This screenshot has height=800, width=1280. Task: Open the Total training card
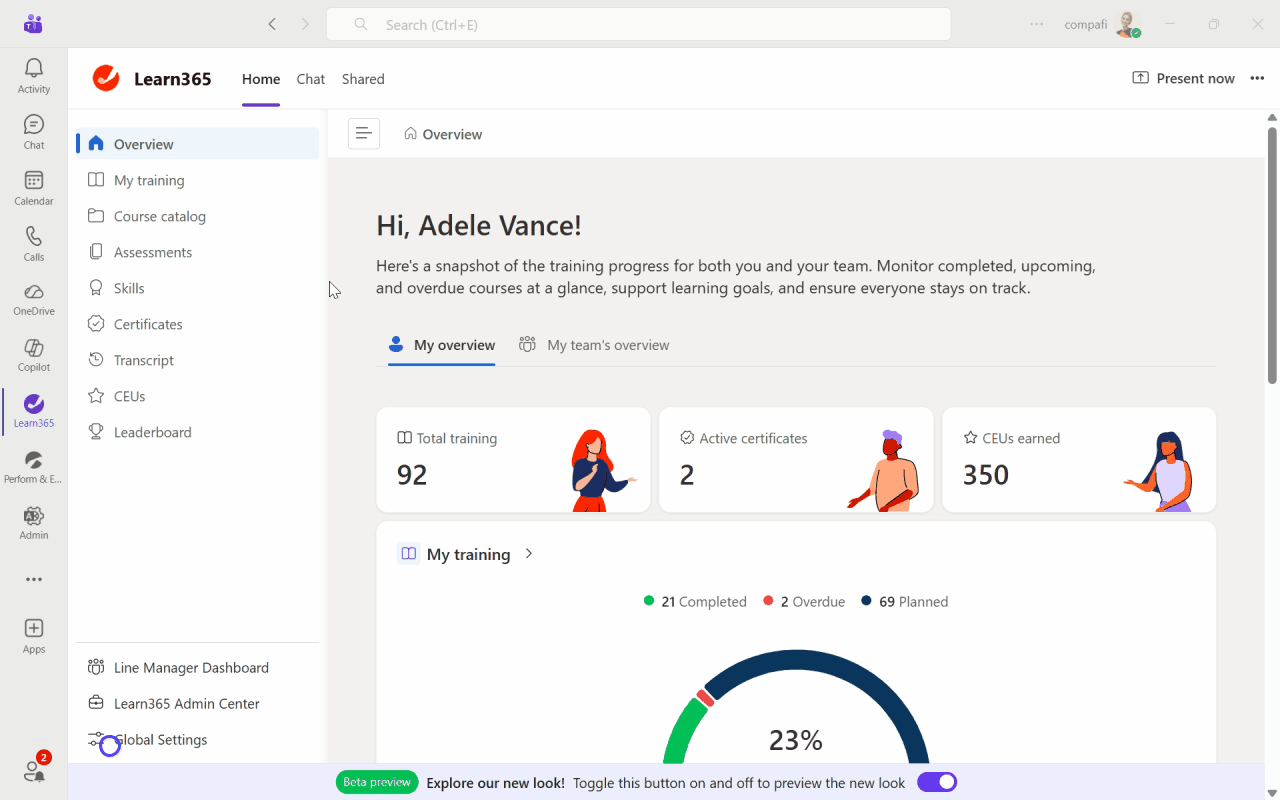point(513,459)
